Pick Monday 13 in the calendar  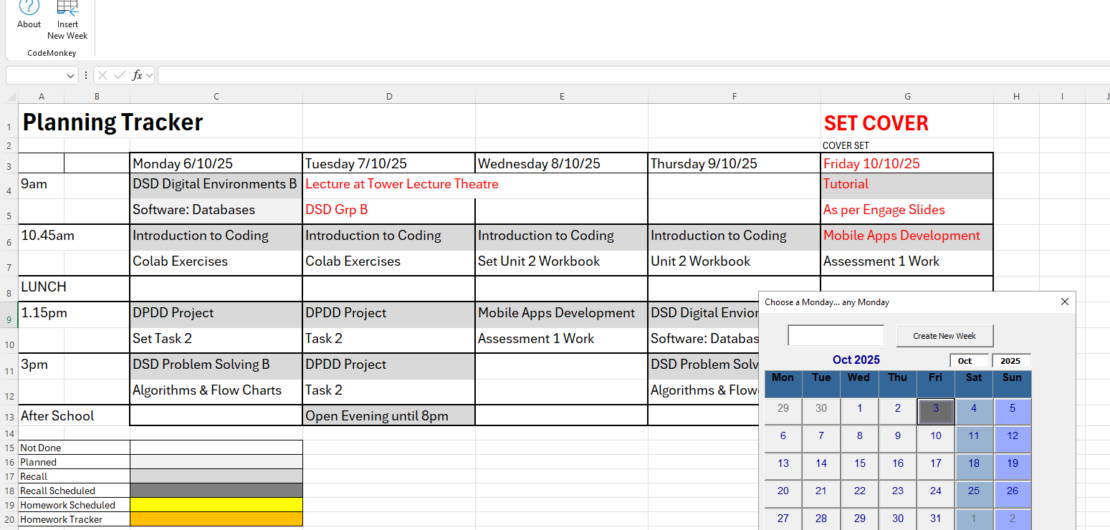click(783, 464)
